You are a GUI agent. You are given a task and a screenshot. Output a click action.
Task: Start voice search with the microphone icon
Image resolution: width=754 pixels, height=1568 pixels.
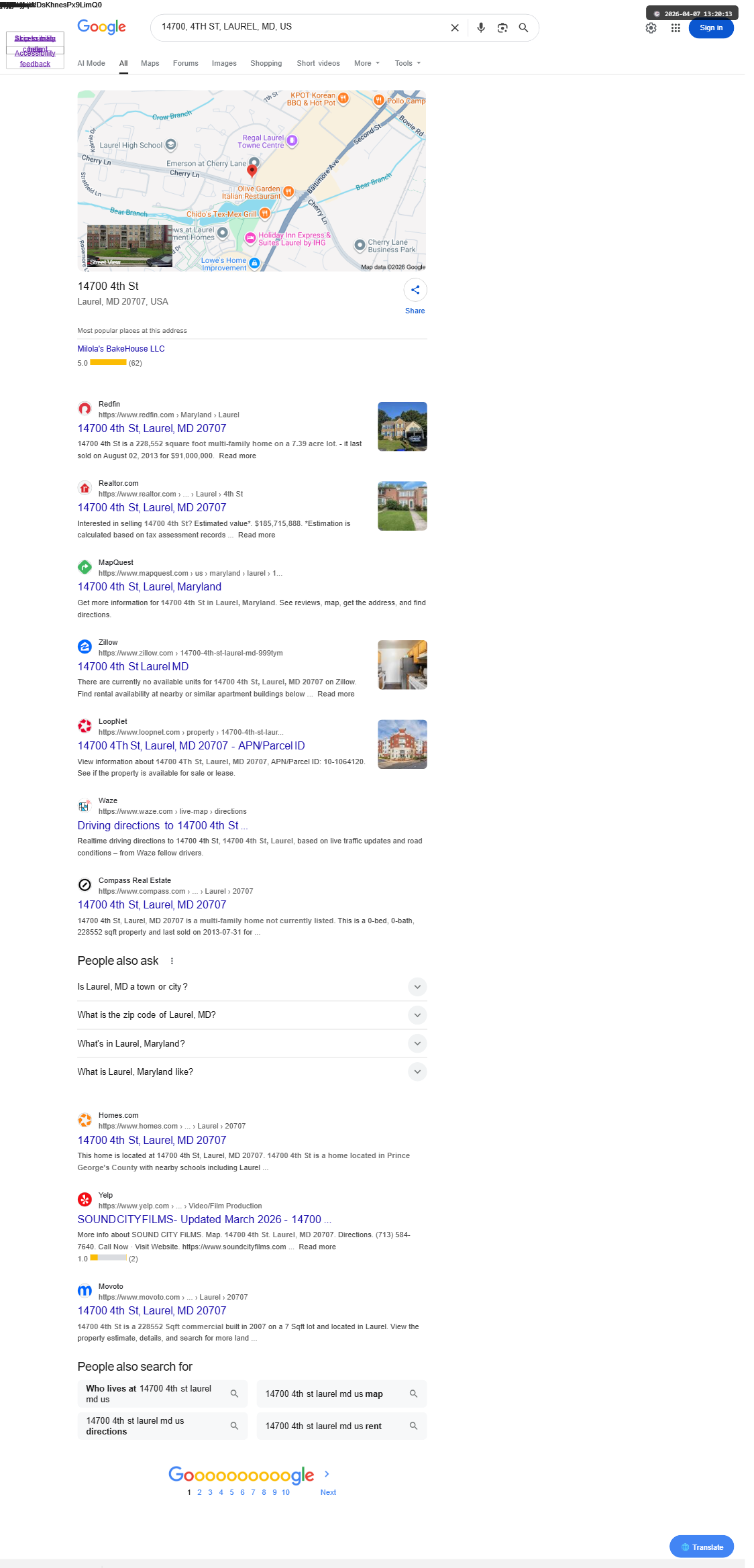[481, 28]
